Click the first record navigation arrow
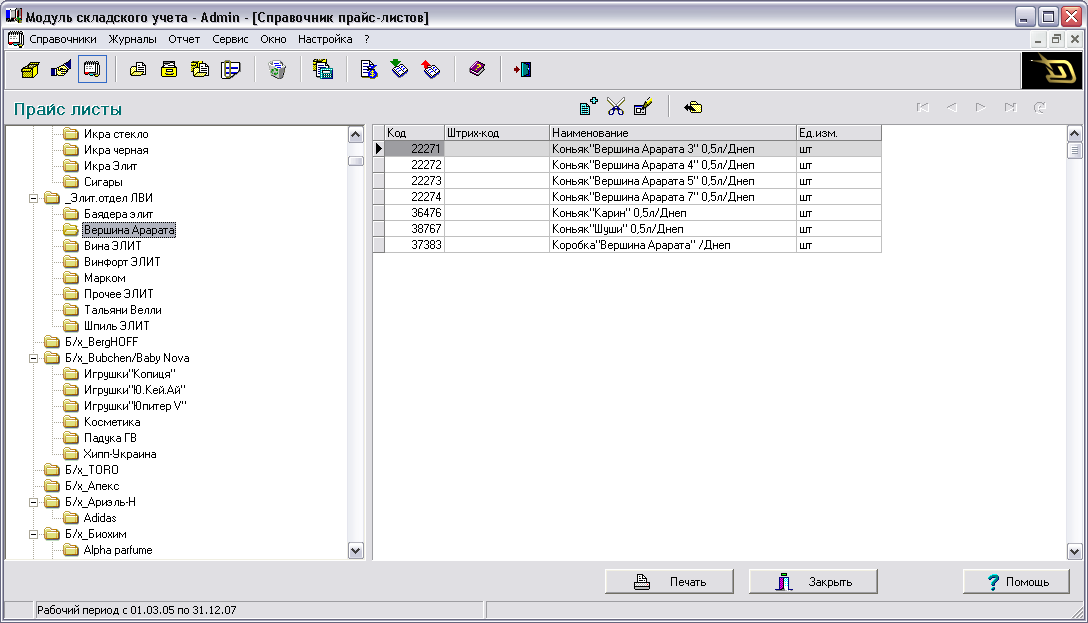 pos(922,107)
